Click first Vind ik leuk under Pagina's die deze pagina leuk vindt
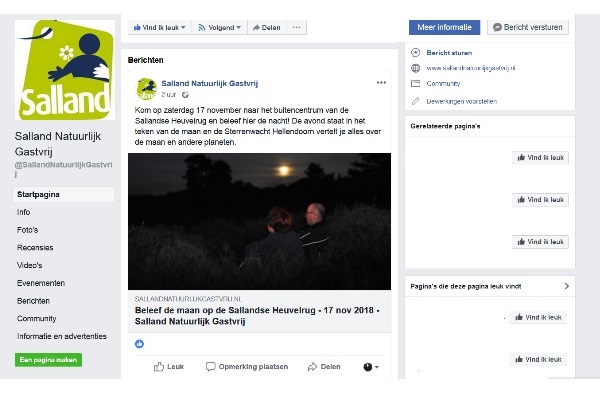 pos(538,317)
